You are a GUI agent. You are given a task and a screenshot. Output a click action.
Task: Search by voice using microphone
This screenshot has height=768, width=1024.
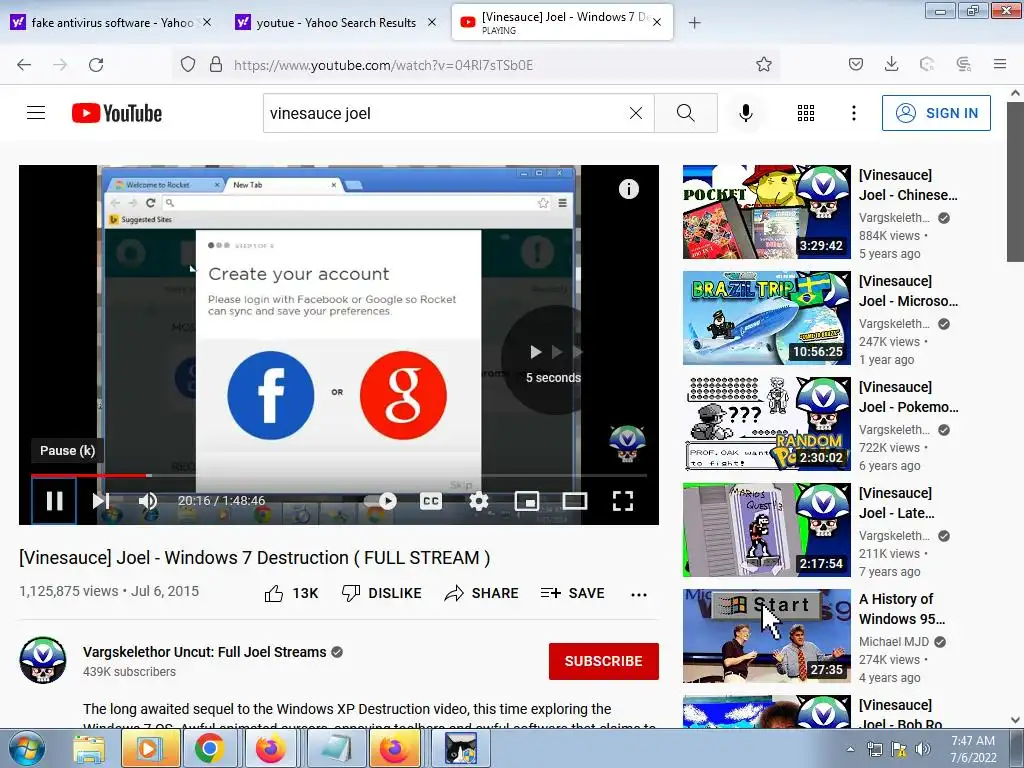[x=746, y=113]
